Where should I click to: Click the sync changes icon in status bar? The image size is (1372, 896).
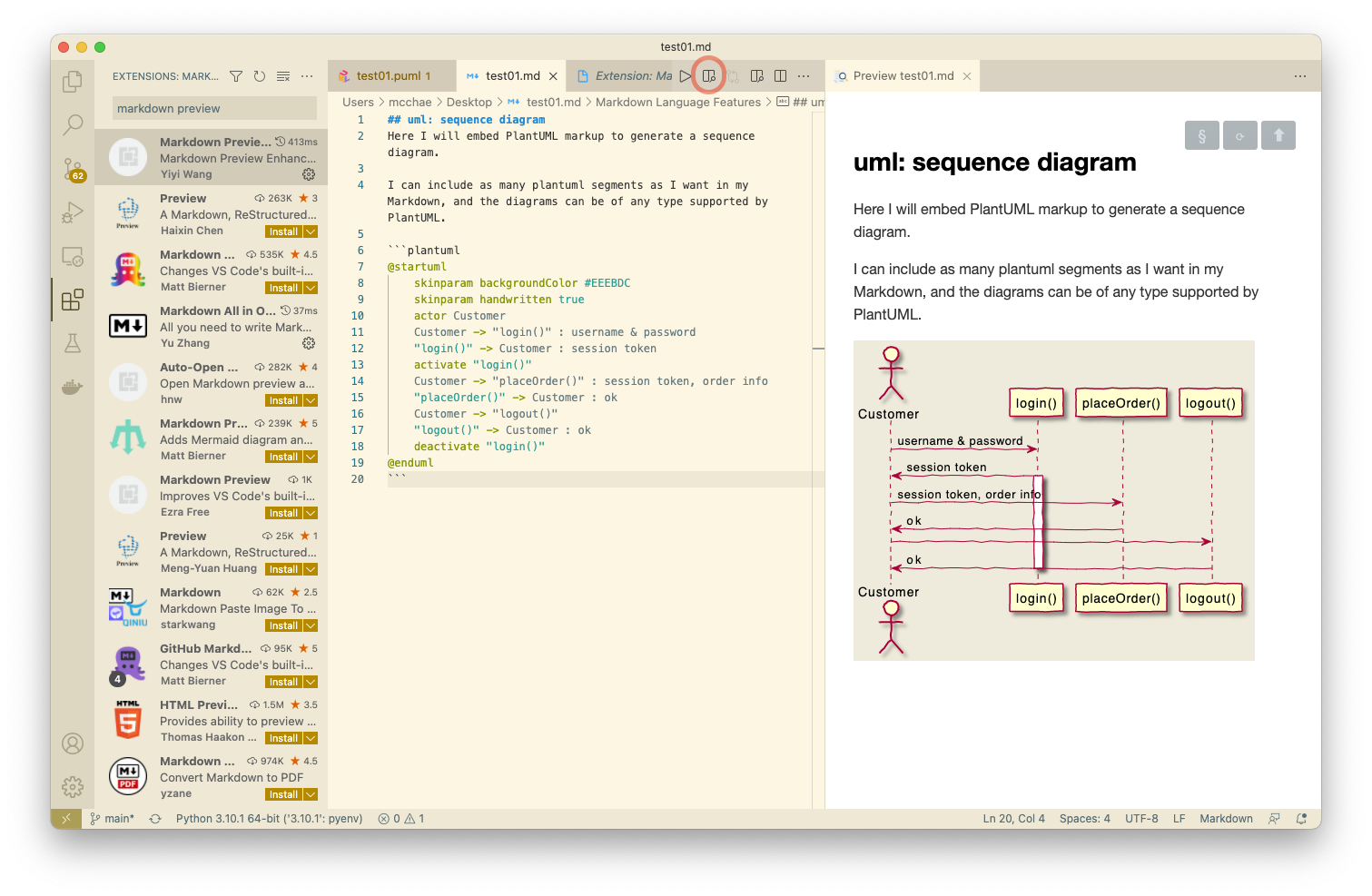coord(155,819)
